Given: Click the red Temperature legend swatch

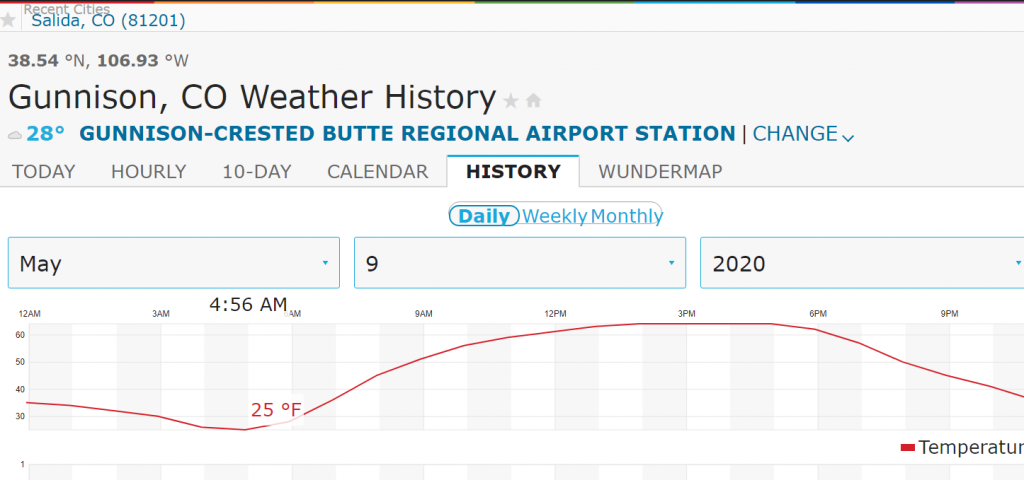Looking at the screenshot, I should [907, 447].
